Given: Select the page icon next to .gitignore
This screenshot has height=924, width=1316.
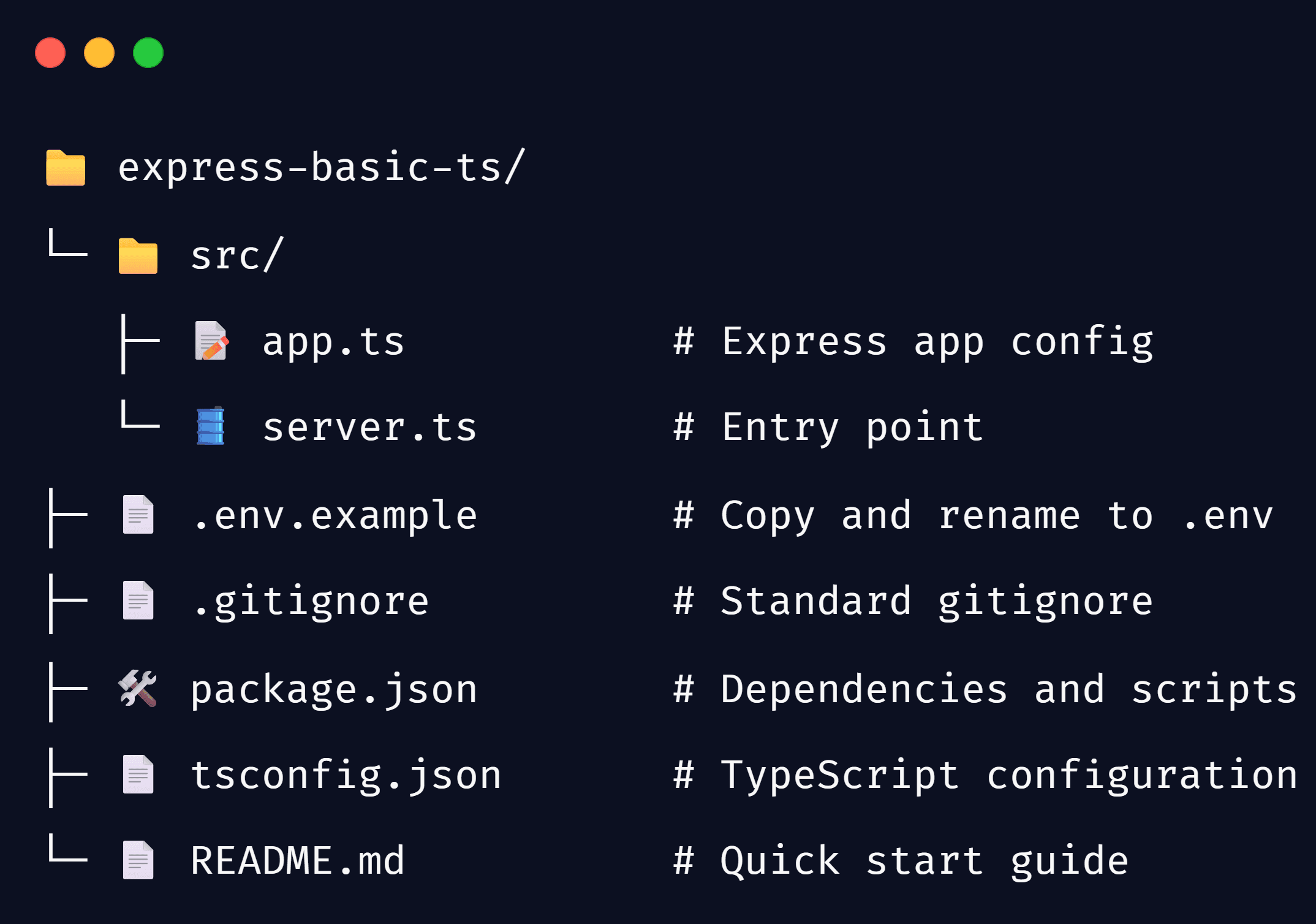Looking at the screenshot, I should point(139,600).
